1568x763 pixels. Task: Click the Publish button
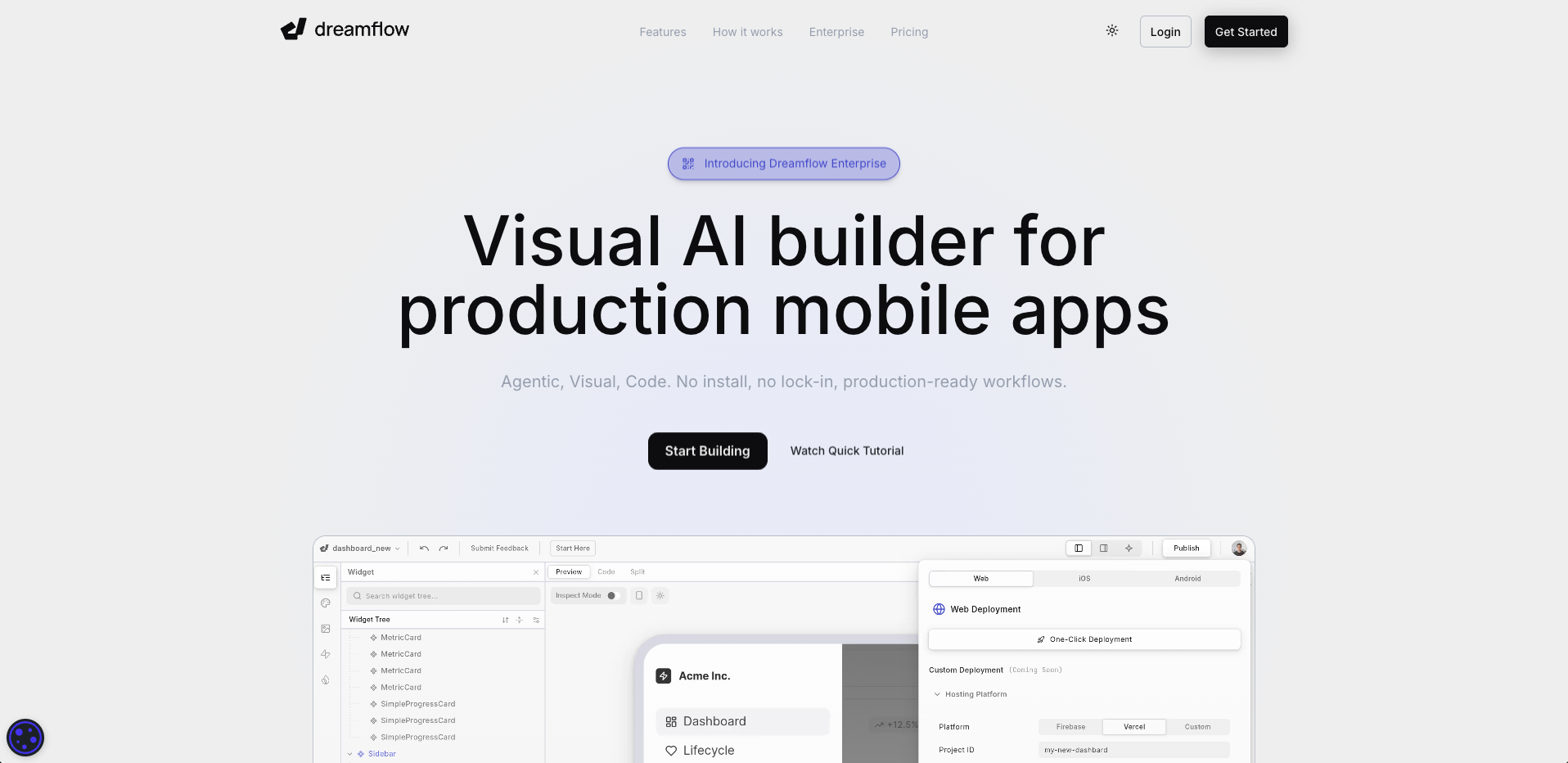point(1187,549)
